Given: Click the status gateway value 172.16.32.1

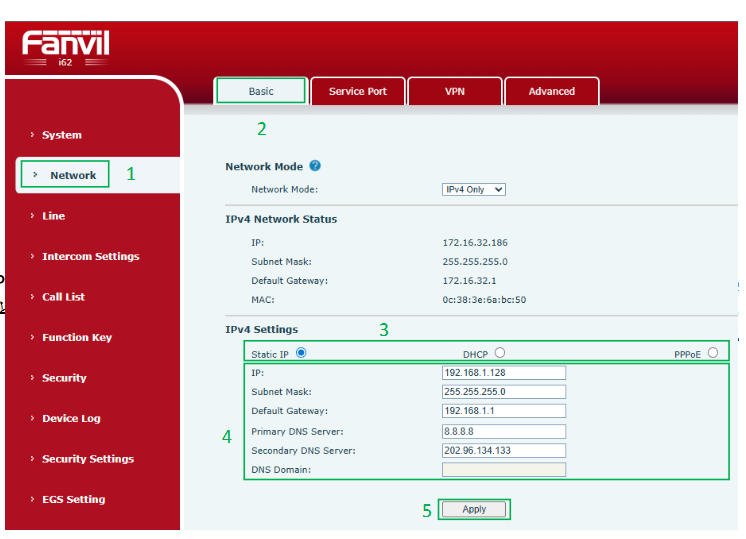Looking at the screenshot, I should click(469, 281).
